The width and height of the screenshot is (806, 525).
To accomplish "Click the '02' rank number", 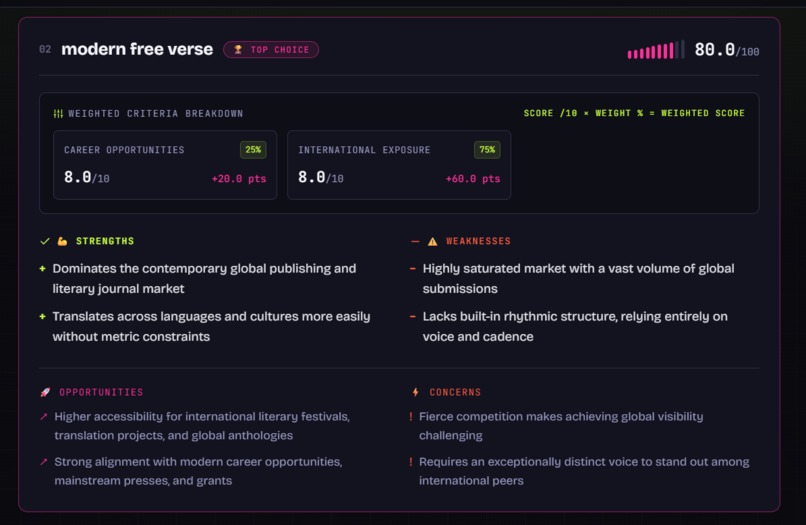I will [45, 49].
